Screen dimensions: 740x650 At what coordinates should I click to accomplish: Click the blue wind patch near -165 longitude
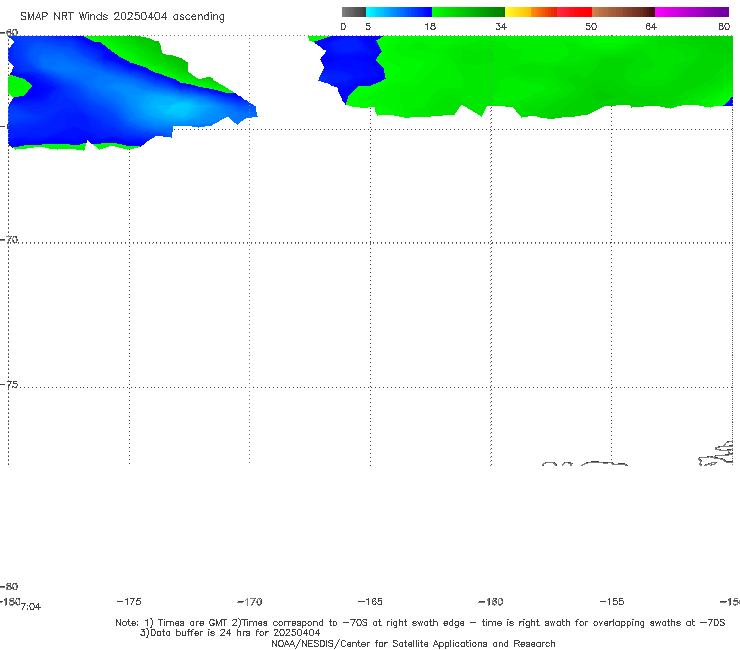(x=352, y=64)
